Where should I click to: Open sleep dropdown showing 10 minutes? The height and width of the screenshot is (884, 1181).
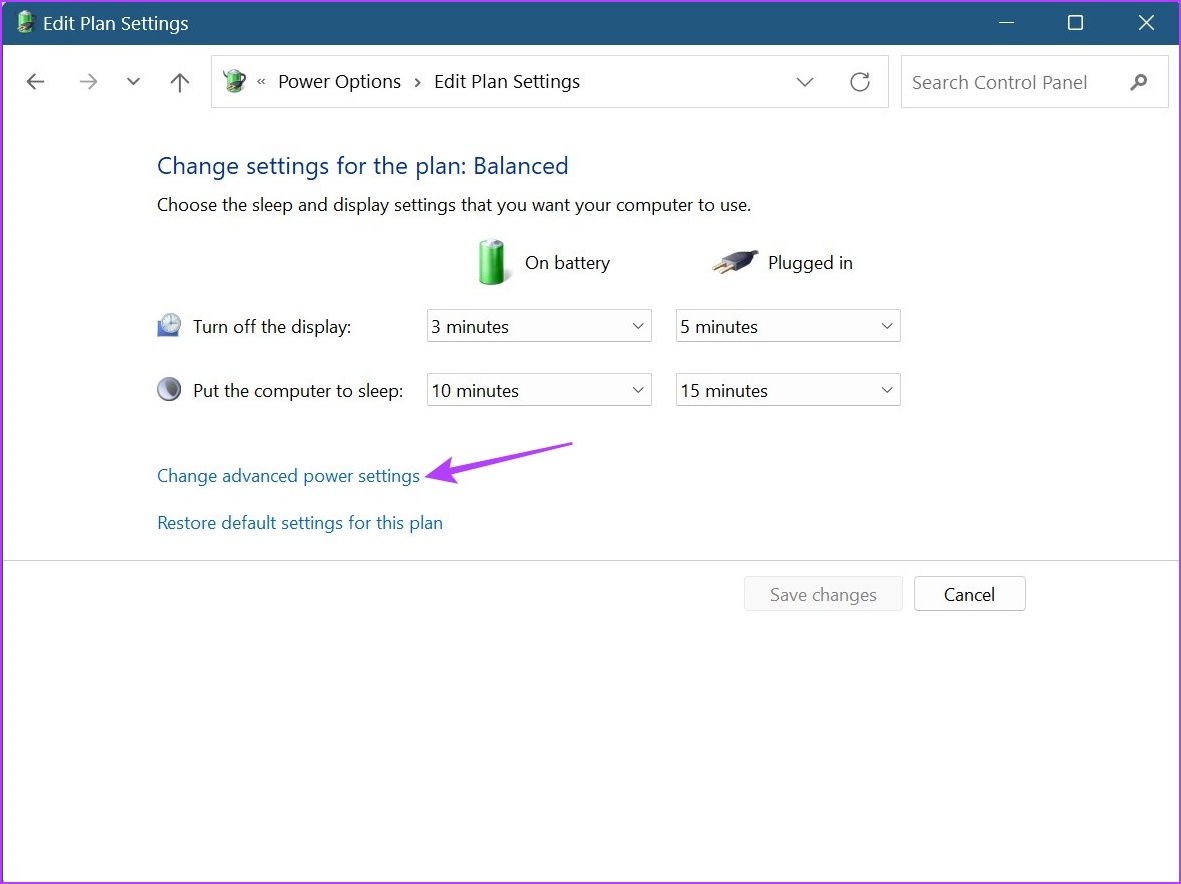point(539,390)
